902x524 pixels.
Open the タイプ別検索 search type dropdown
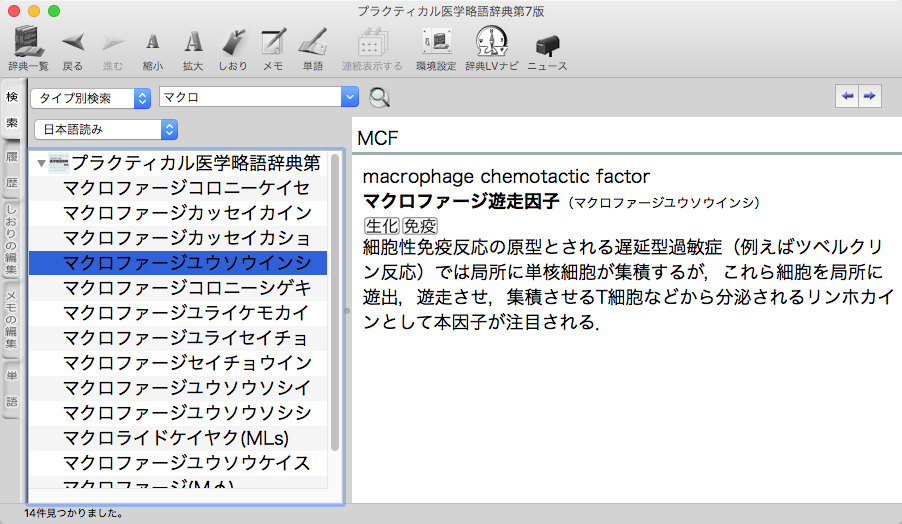click(x=91, y=97)
